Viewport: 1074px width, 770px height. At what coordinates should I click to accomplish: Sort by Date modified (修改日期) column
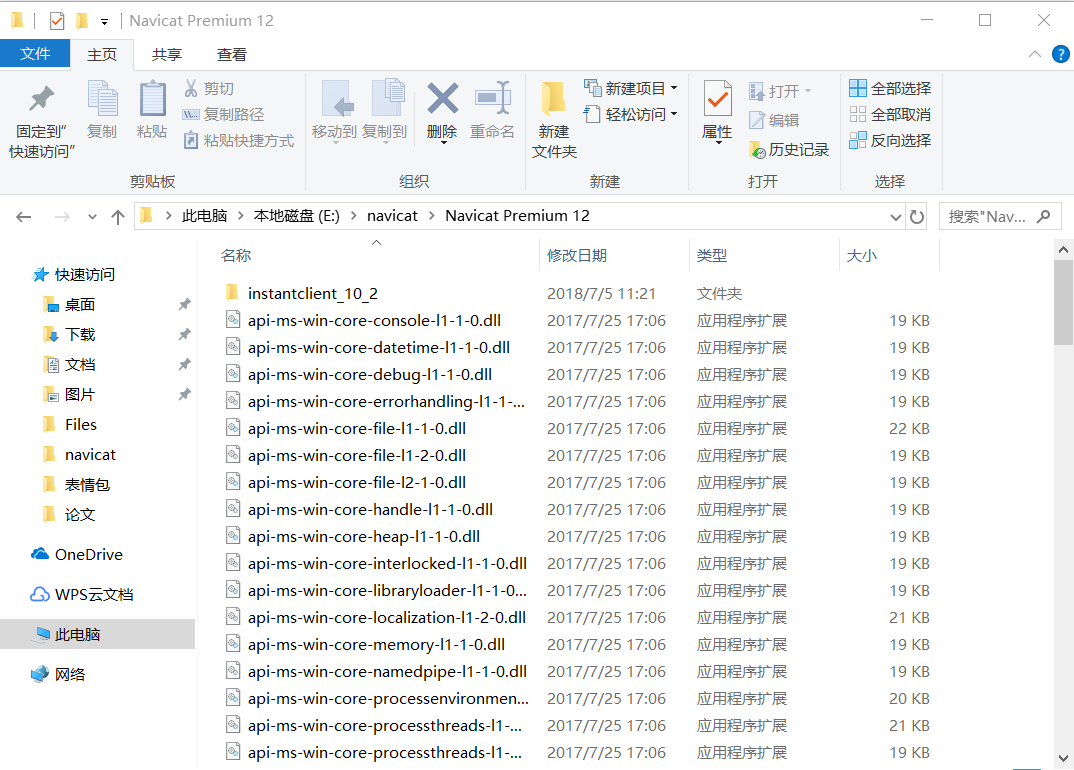577,256
